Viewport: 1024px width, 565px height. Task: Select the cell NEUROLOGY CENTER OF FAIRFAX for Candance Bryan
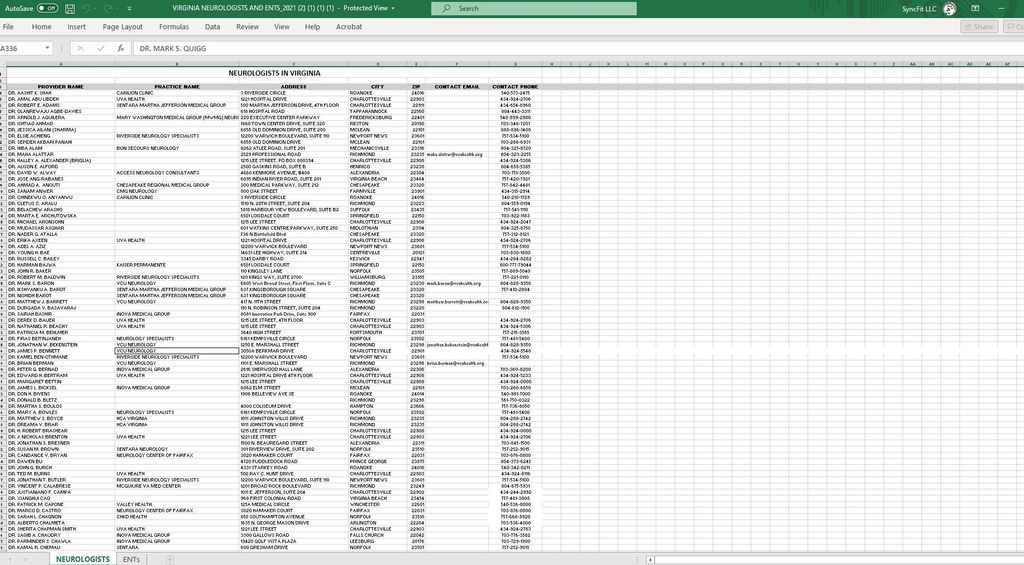point(177,455)
